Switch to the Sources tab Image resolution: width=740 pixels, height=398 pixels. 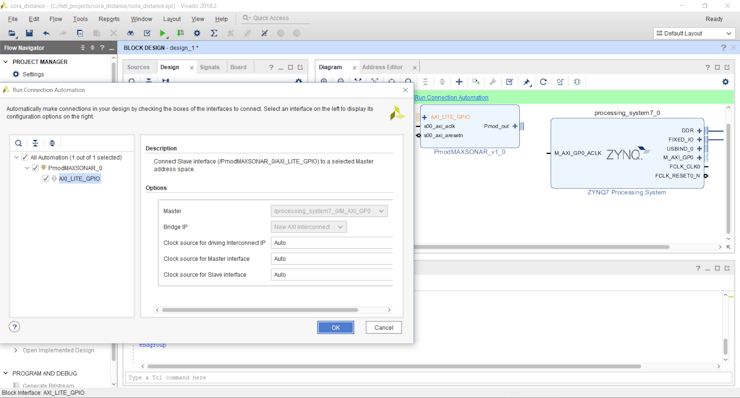pyautogui.click(x=138, y=67)
